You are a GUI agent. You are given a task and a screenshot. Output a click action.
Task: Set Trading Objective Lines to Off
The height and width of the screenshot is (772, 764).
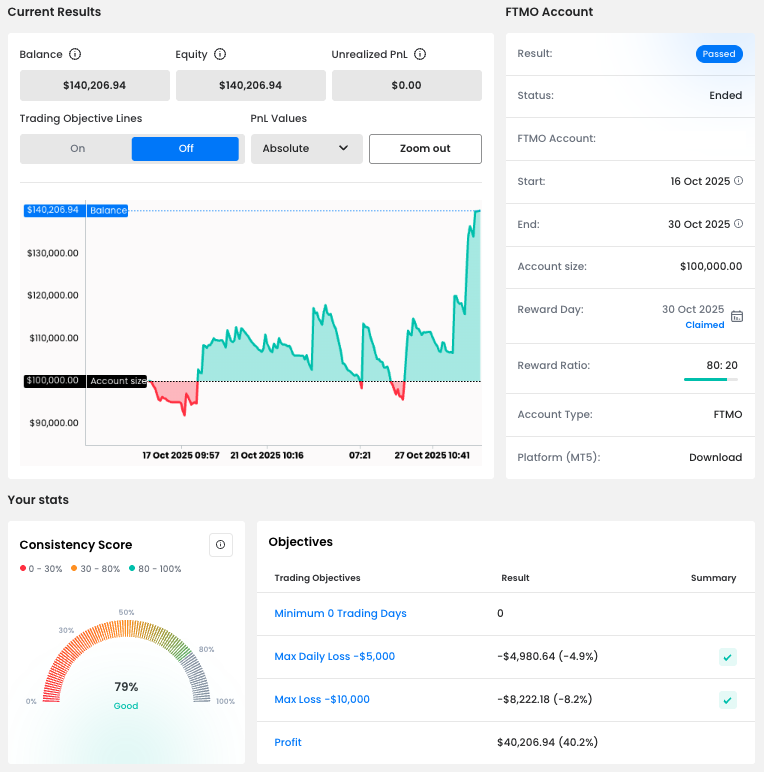click(x=185, y=149)
